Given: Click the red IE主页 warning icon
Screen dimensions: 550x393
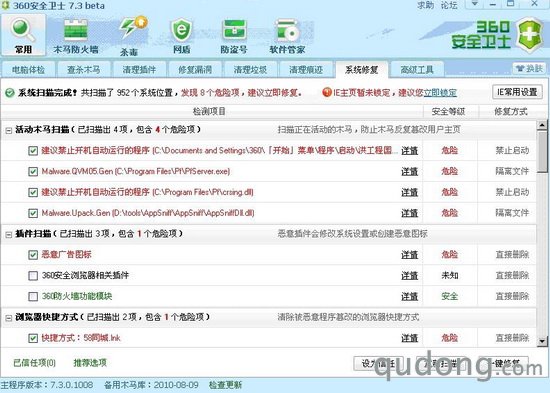Looking at the screenshot, I should point(327,92).
